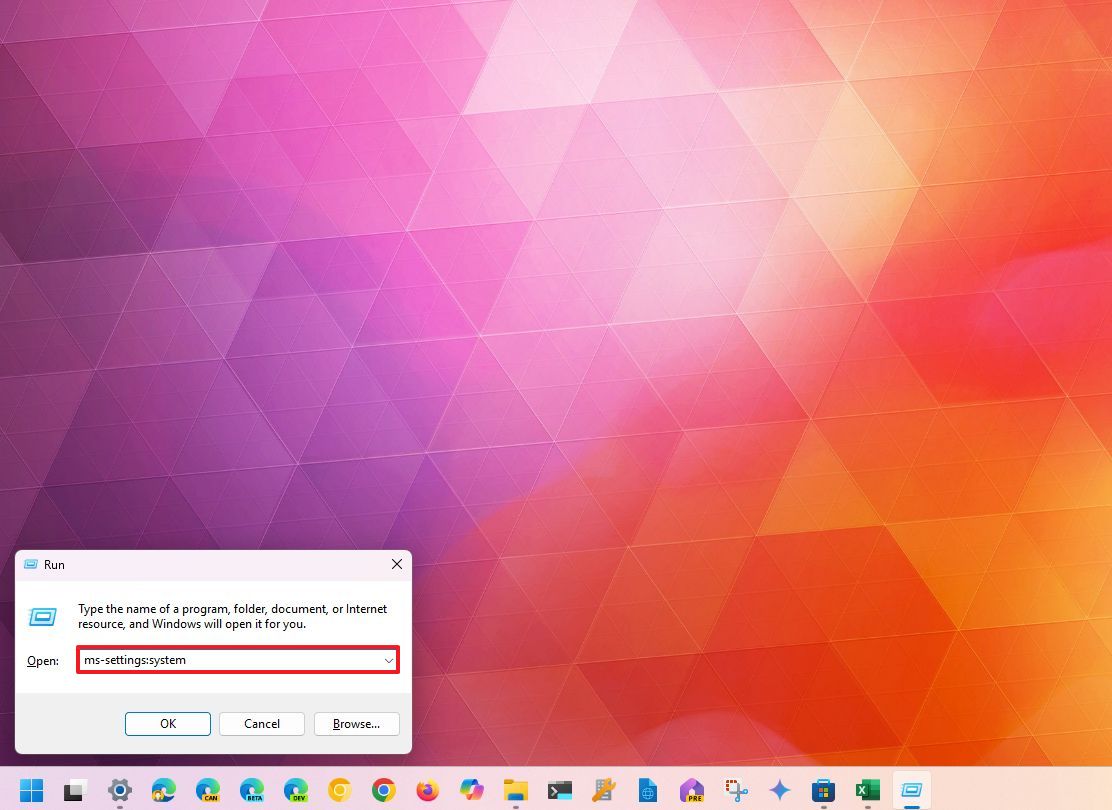The height and width of the screenshot is (810, 1112).
Task: Open Copilot from the taskbar
Action: point(471,790)
